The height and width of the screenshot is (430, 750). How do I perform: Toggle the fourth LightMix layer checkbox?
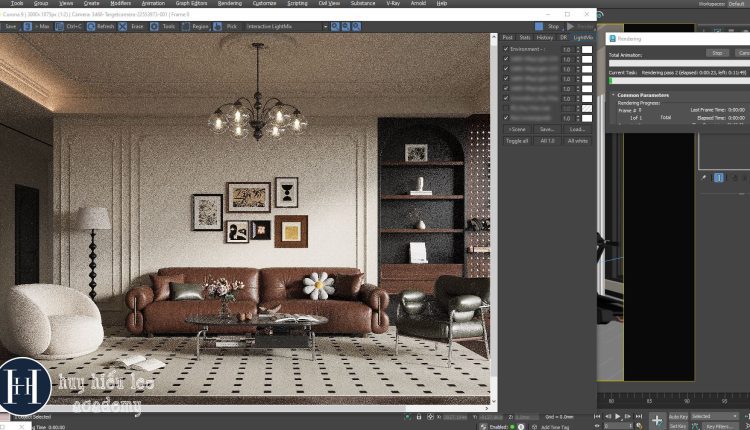(x=506, y=78)
